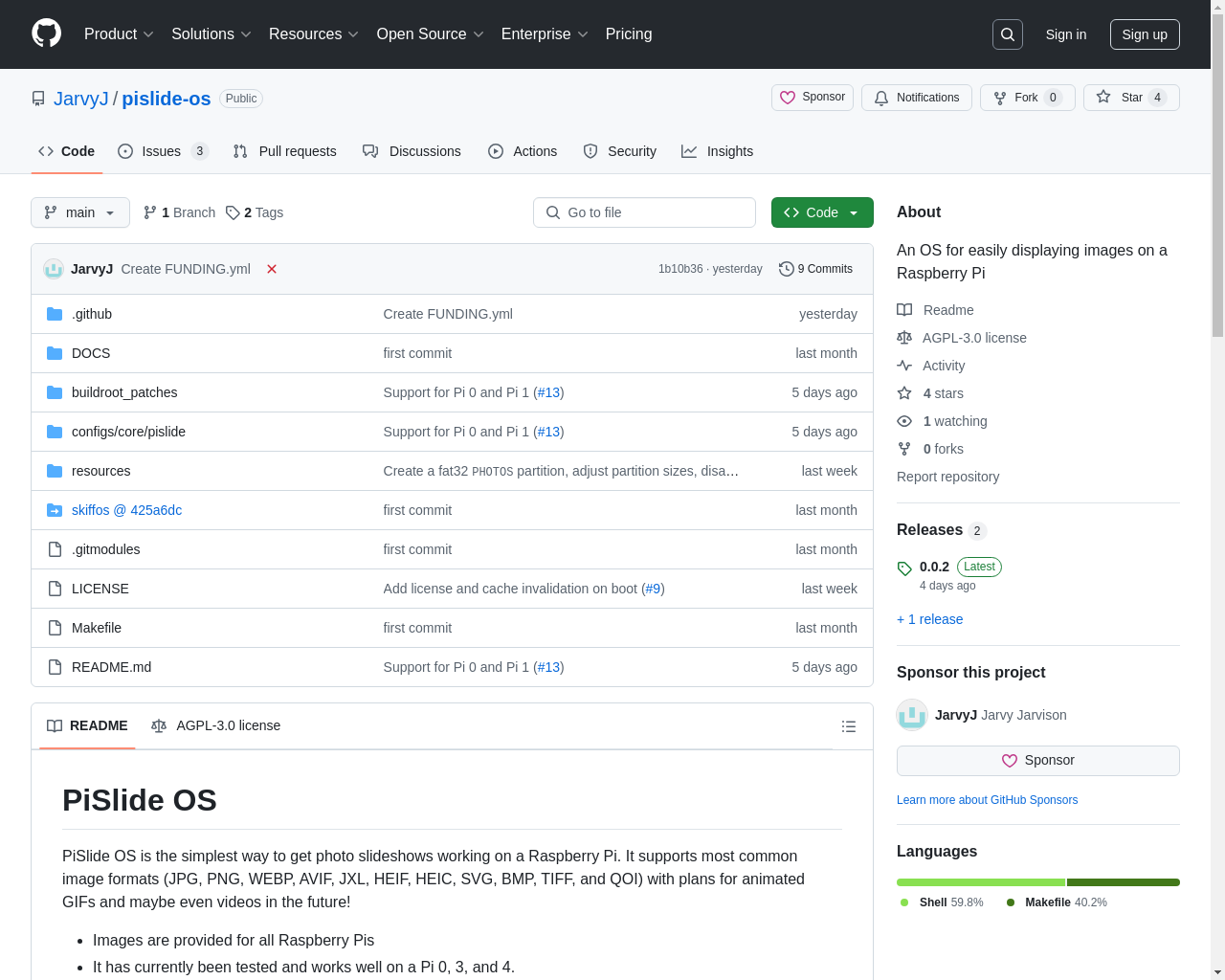Screen dimensions: 1225x980
Task: Click the skiffos submodule folder icon
Action: [55, 510]
